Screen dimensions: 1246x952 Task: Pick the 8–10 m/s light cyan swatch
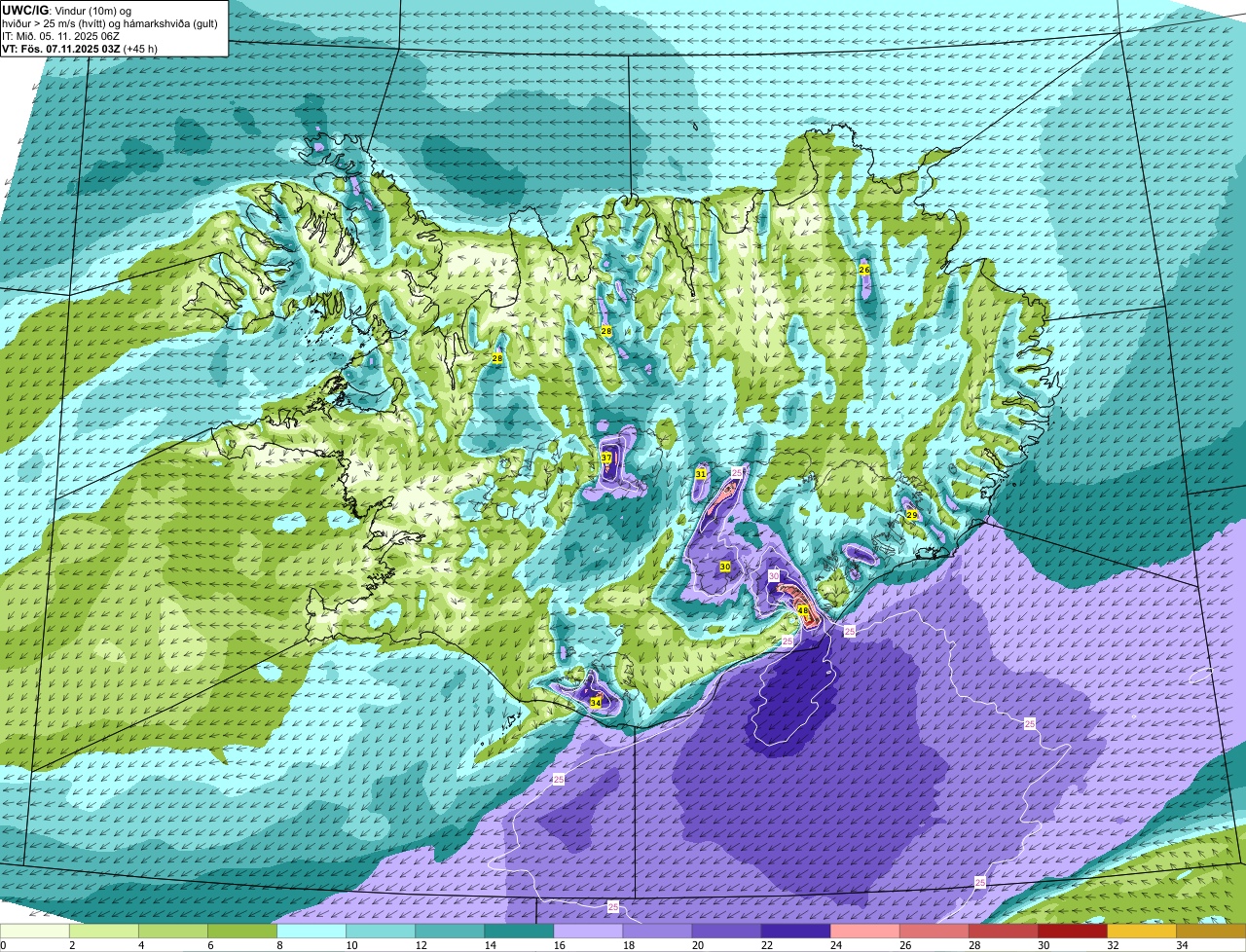coord(311,932)
